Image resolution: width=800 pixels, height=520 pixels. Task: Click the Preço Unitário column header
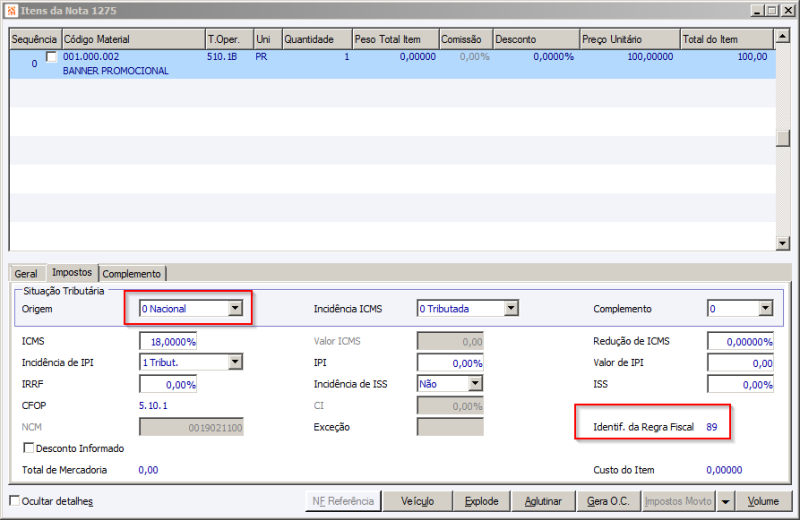pyautogui.click(x=630, y=39)
